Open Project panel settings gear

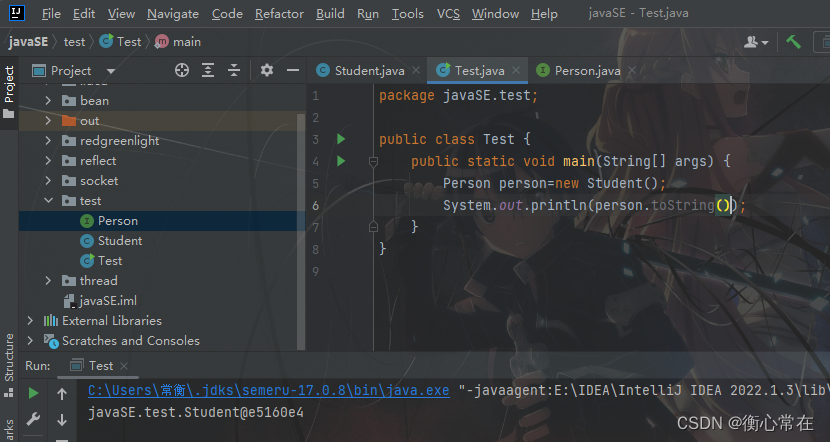pyautogui.click(x=267, y=70)
